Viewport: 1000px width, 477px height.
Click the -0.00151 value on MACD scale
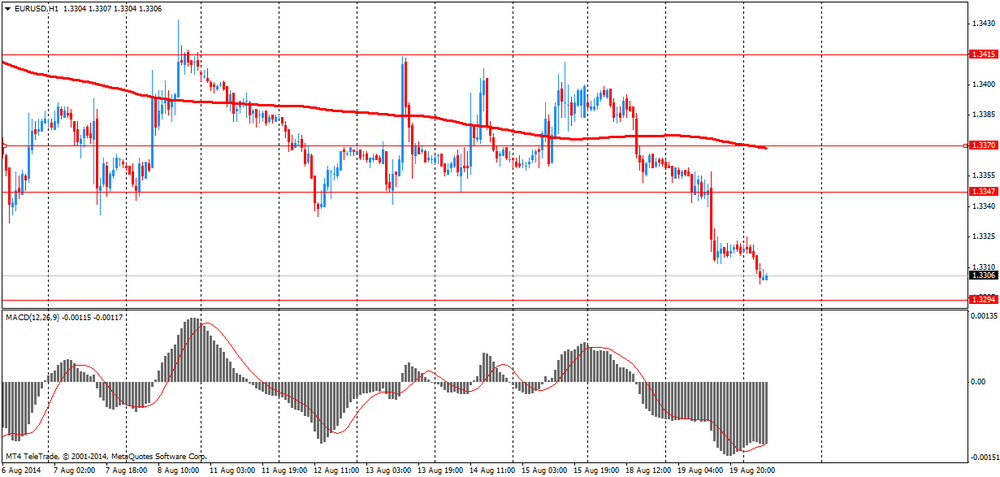[983, 457]
